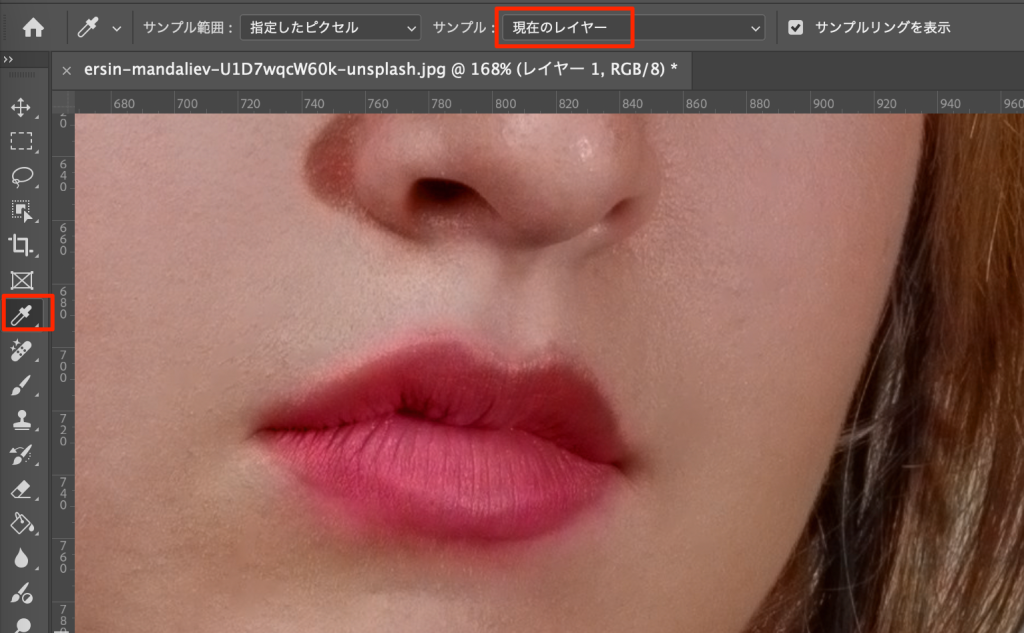Select the Crop tool
The width and height of the screenshot is (1024, 633).
pos(21,245)
